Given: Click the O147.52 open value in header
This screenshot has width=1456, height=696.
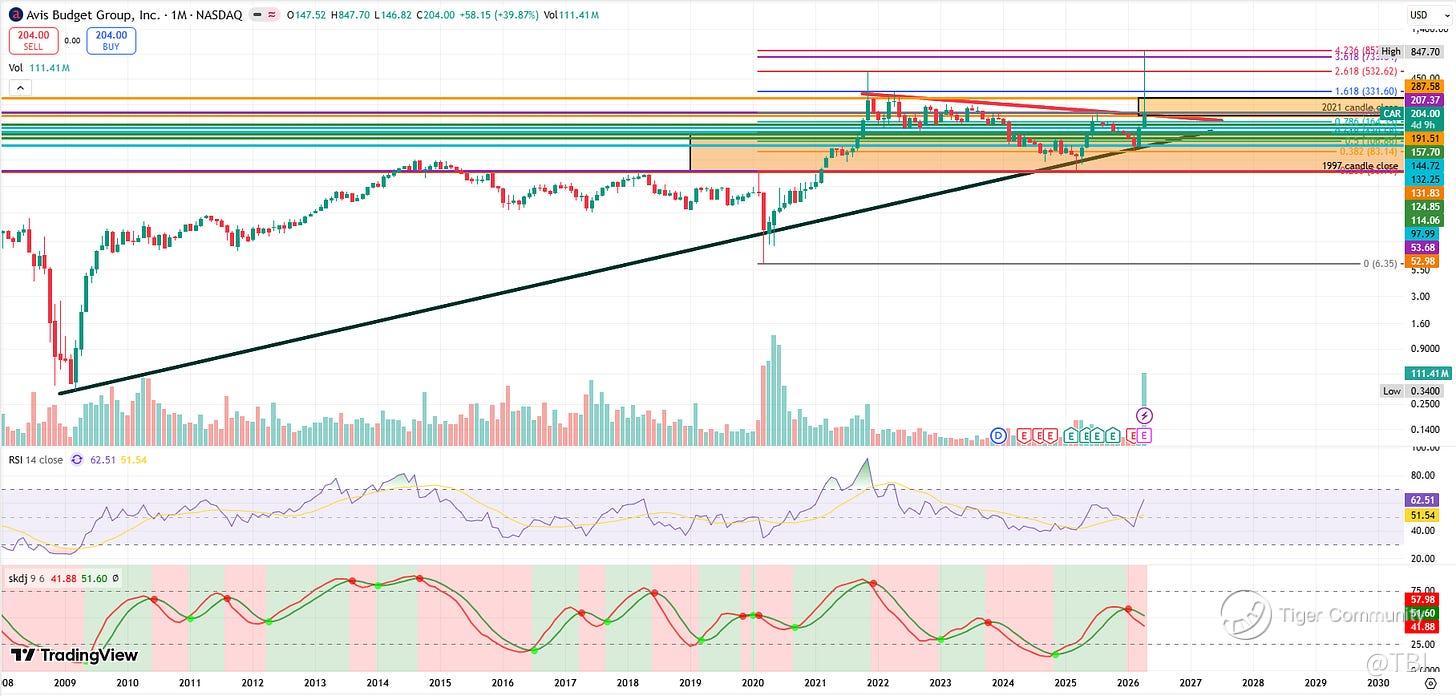Looking at the screenshot, I should (x=305, y=15).
